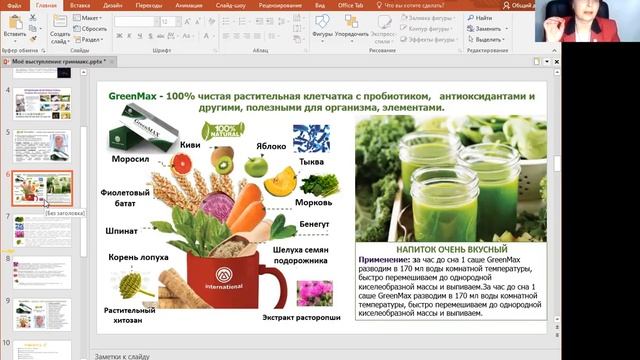Open the Arrange (Упорядочить) menu icon
Screen dimensions: 640x360
pos(351,21)
